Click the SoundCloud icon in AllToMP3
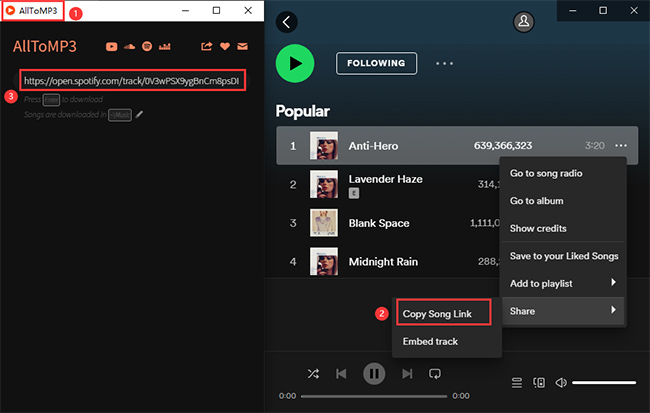 129,46
